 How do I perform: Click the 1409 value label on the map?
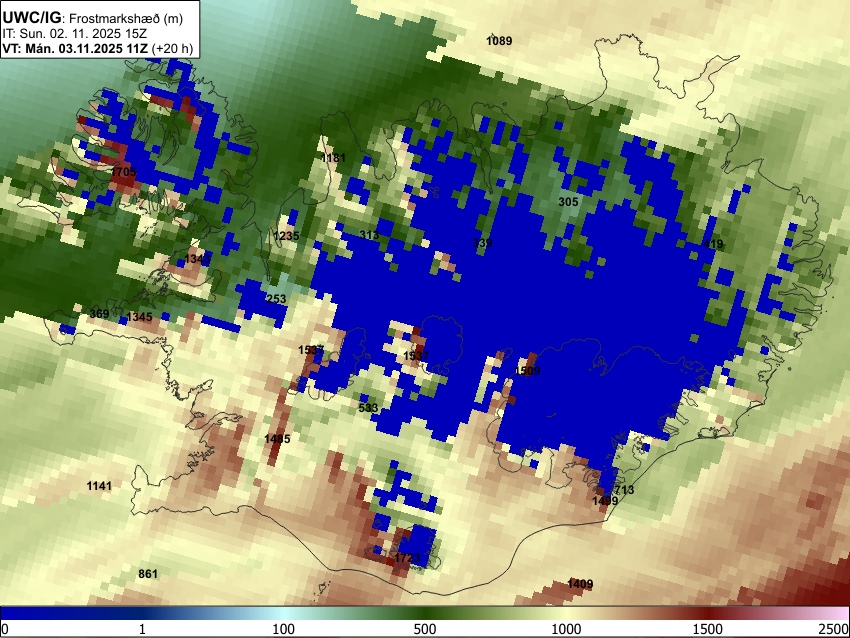(x=580, y=584)
